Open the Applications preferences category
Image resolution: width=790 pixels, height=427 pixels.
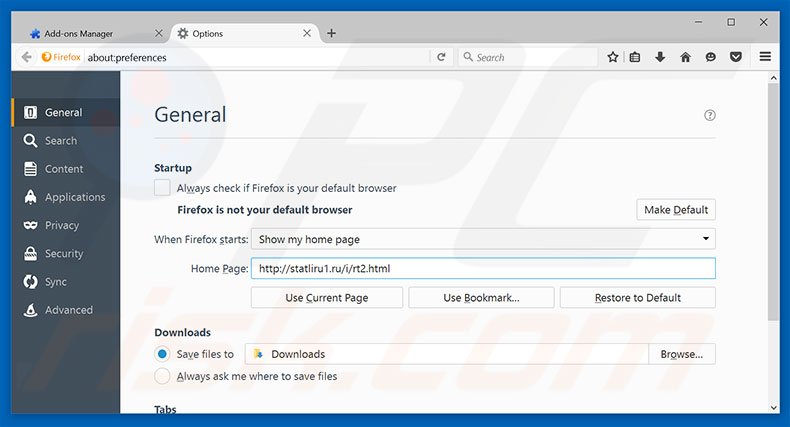click(x=65, y=197)
